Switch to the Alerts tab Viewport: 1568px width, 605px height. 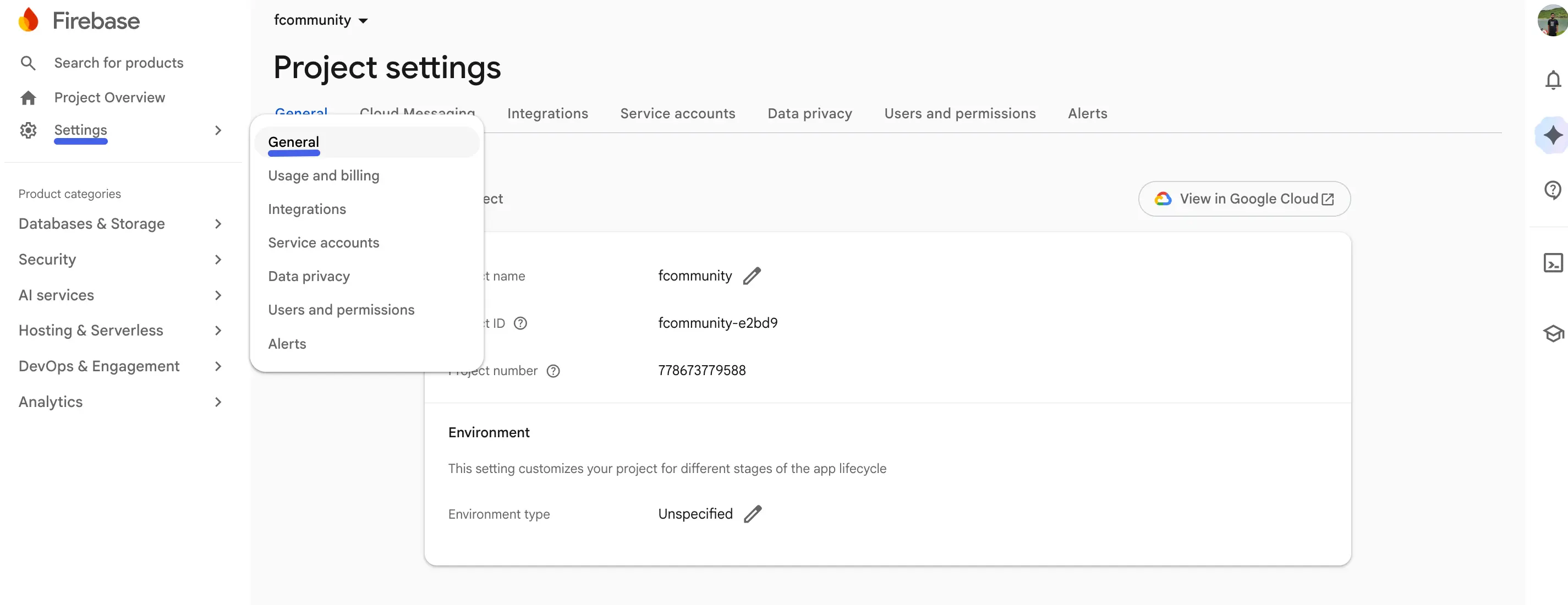(1087, 114)
